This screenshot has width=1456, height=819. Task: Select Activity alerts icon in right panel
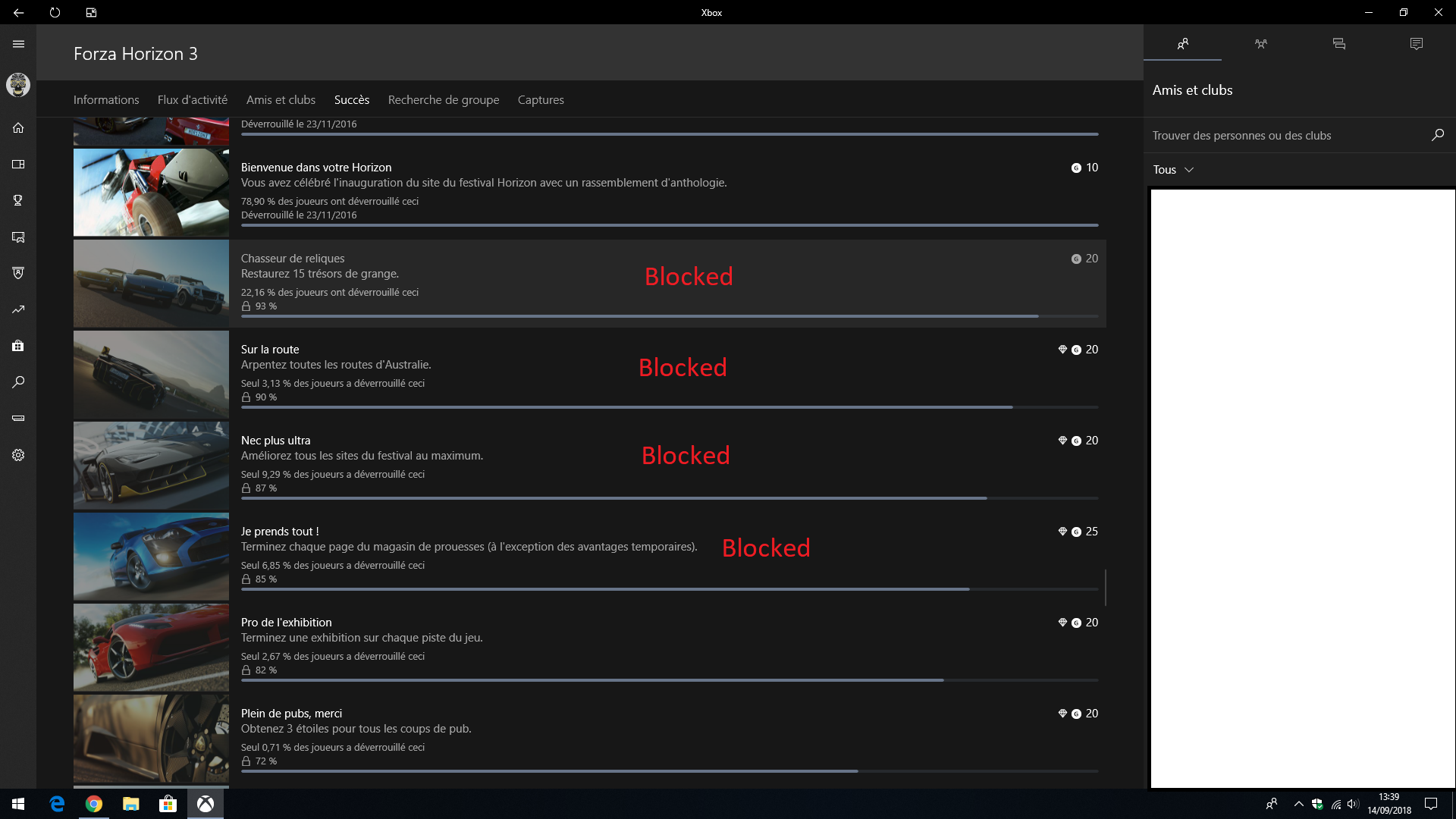pyautogui.click(x=1417, y=44)
